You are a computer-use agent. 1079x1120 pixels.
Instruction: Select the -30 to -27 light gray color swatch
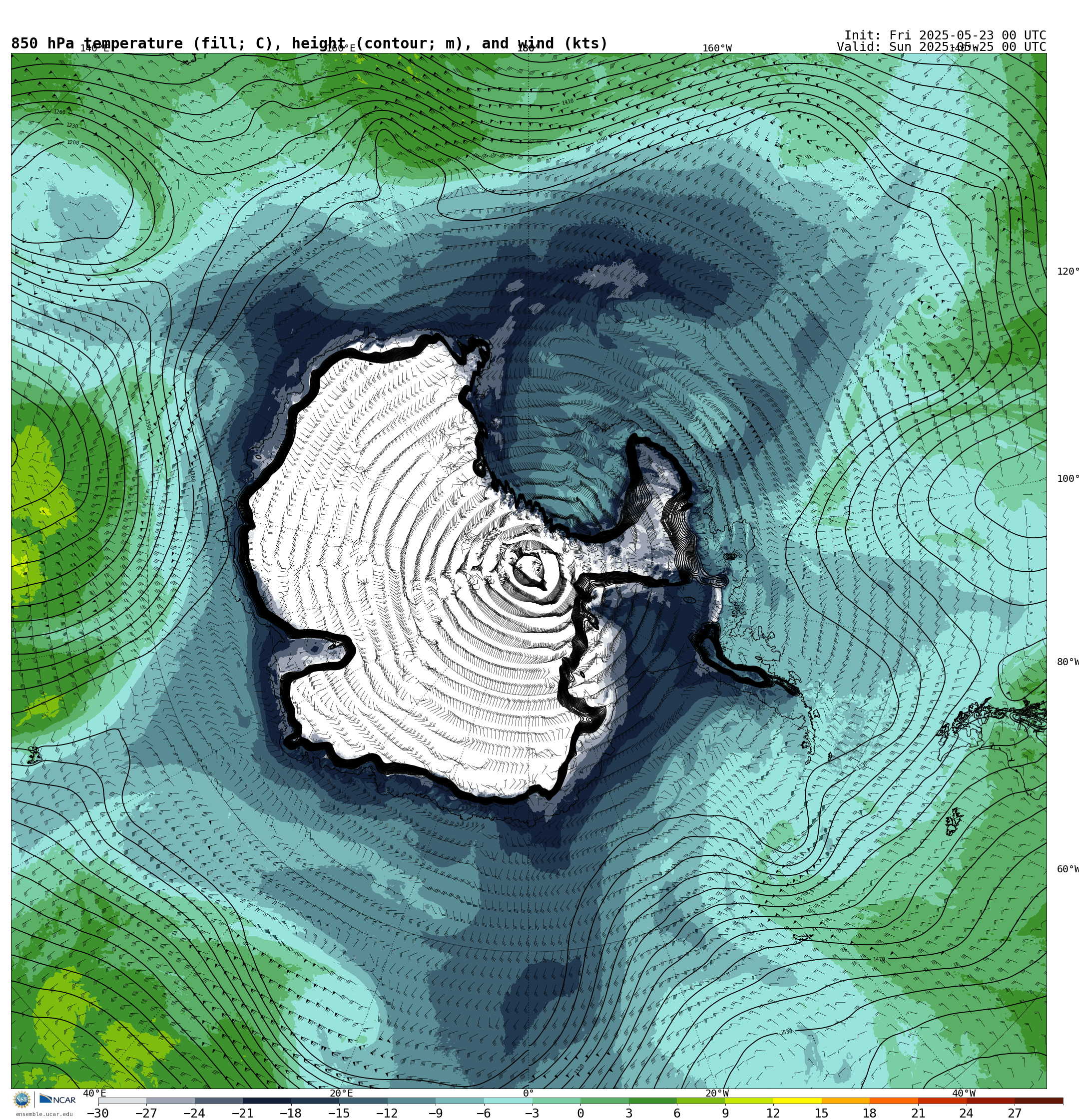tap(122, 1101)
